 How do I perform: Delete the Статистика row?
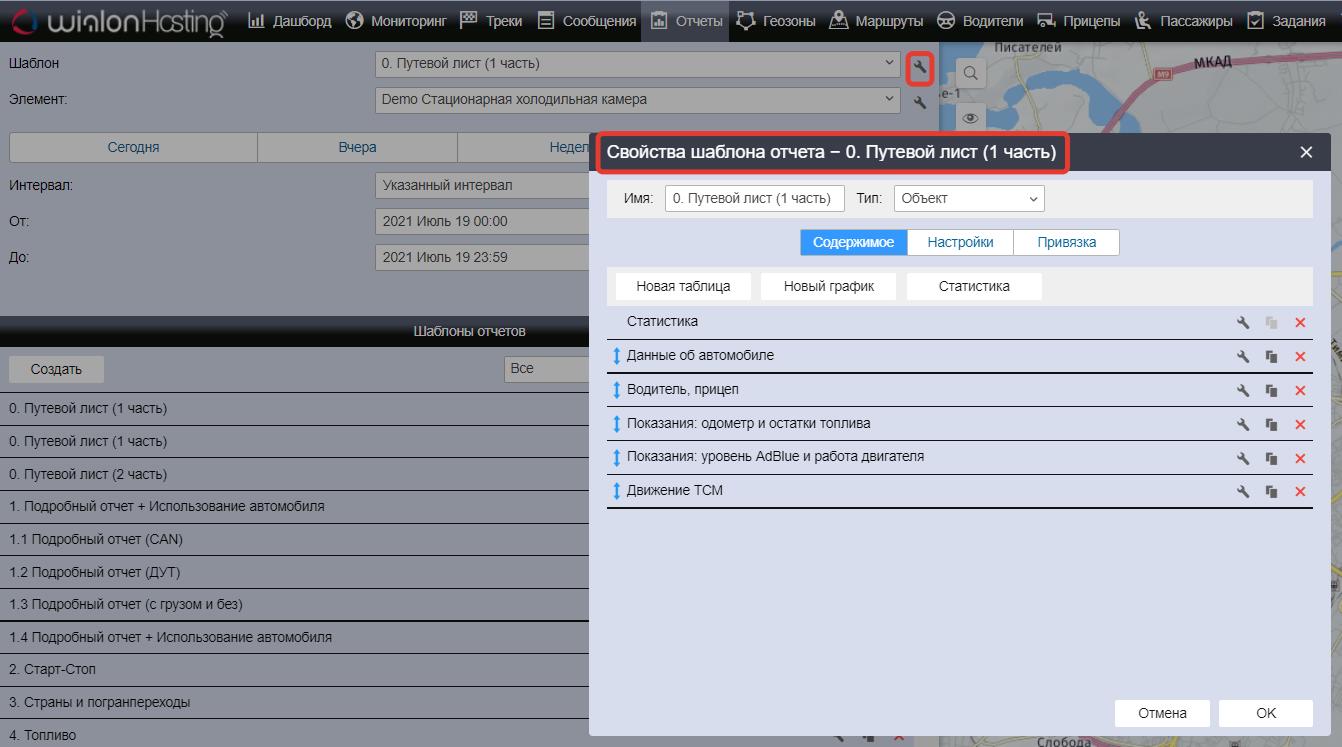tap(1300, 323)
